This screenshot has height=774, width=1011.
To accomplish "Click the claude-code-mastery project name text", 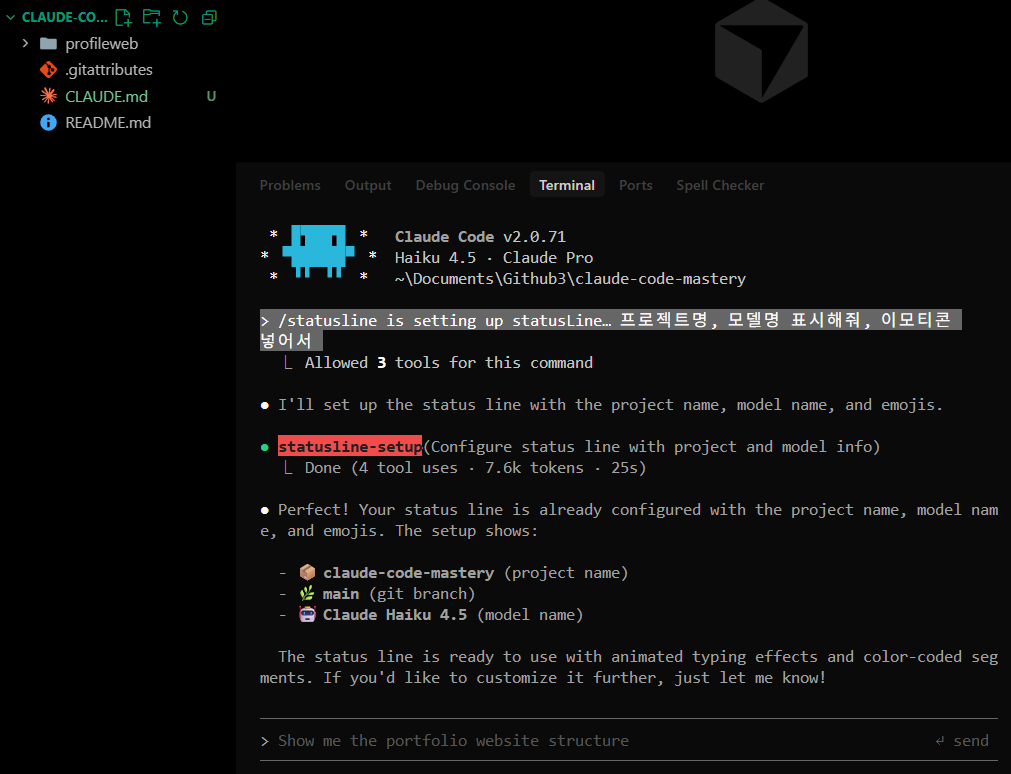I will [x=409, y=573].
